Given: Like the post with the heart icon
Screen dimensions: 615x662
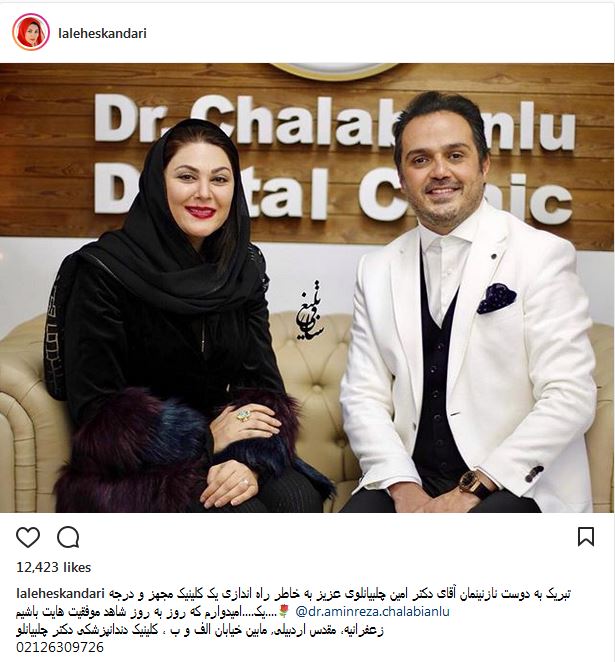Looking at the screenshot, I should 28,537.
